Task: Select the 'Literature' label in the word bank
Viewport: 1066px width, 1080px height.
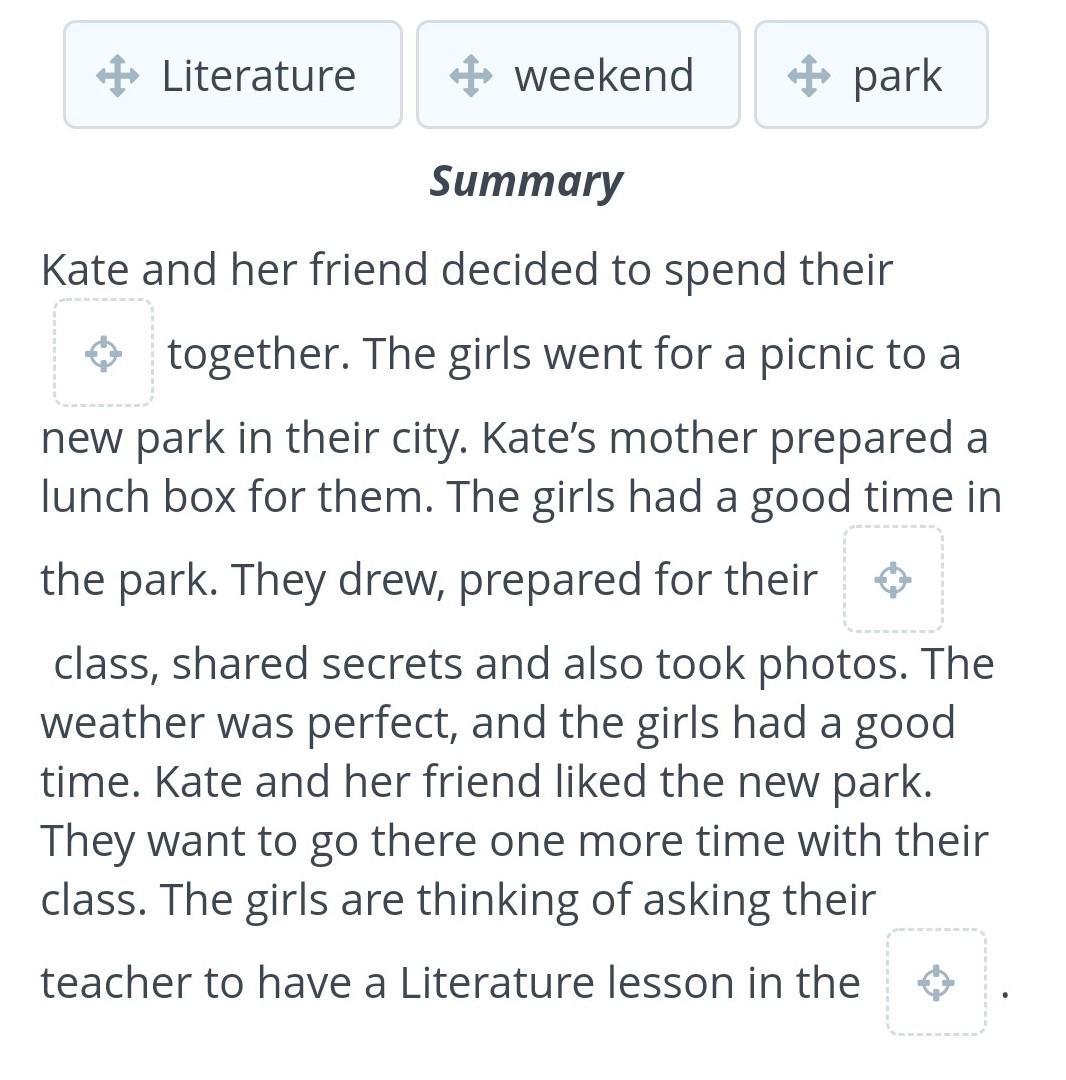Action: 258,76
